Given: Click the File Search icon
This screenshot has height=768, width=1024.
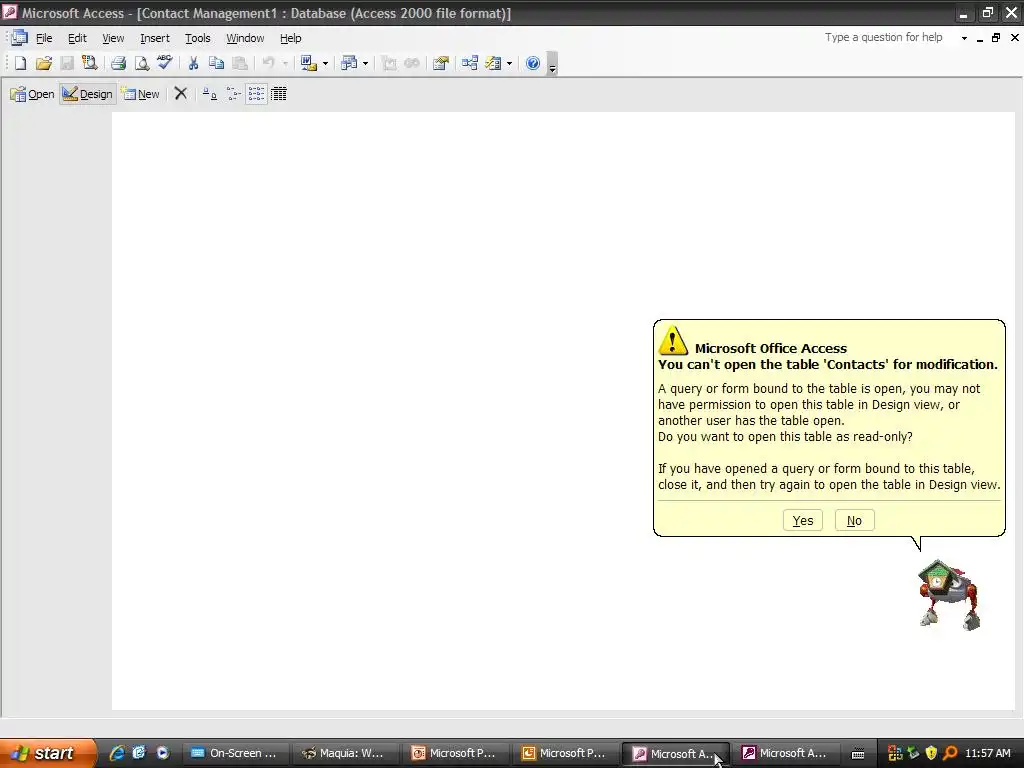Looking at the screenshot, I should (x=89, y=63).
